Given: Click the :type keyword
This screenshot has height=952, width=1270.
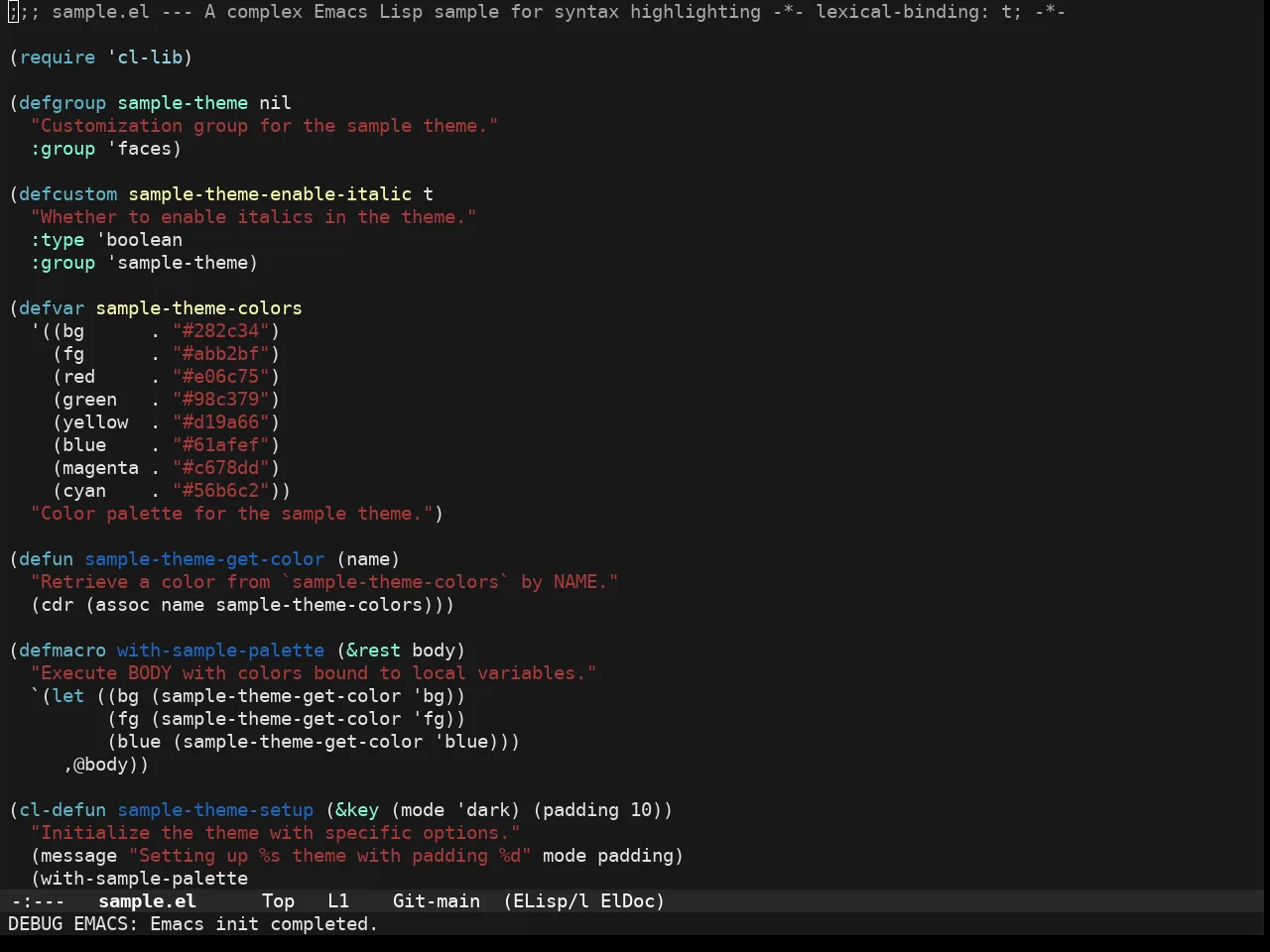Looking at the screenshot, I should (x=58, y=239).
